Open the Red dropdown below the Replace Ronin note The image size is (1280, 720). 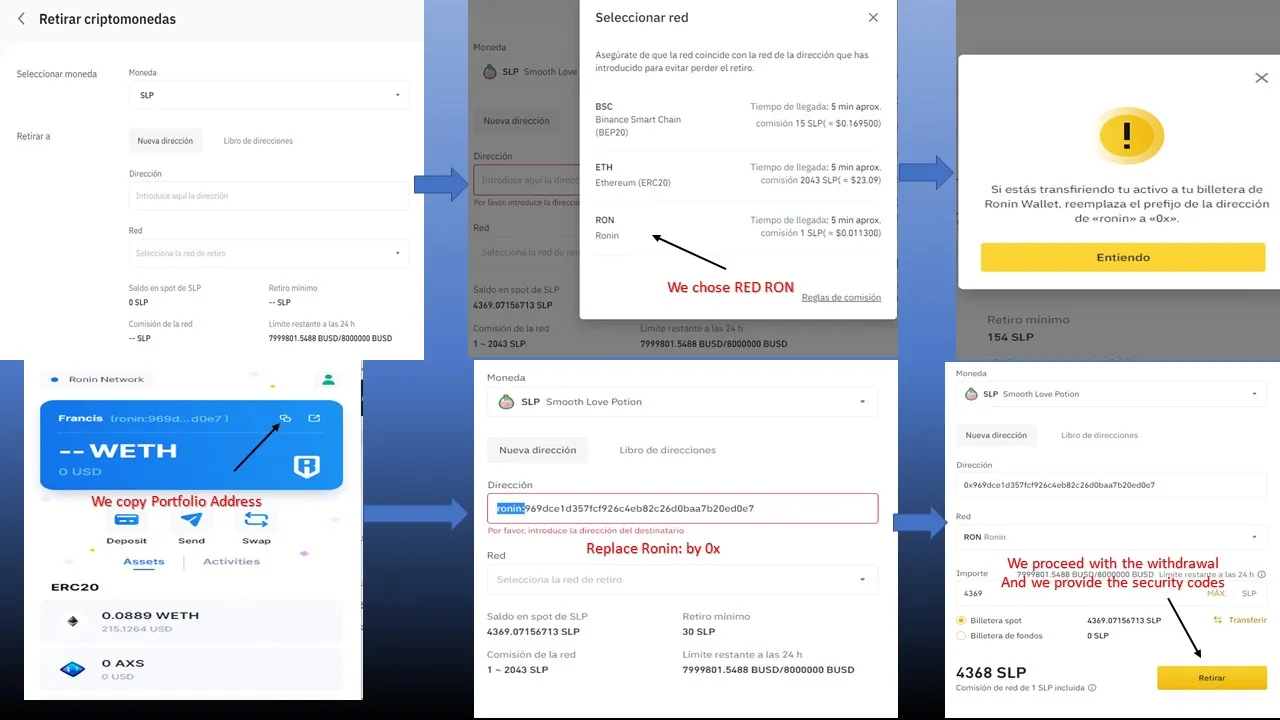point(682,579)
